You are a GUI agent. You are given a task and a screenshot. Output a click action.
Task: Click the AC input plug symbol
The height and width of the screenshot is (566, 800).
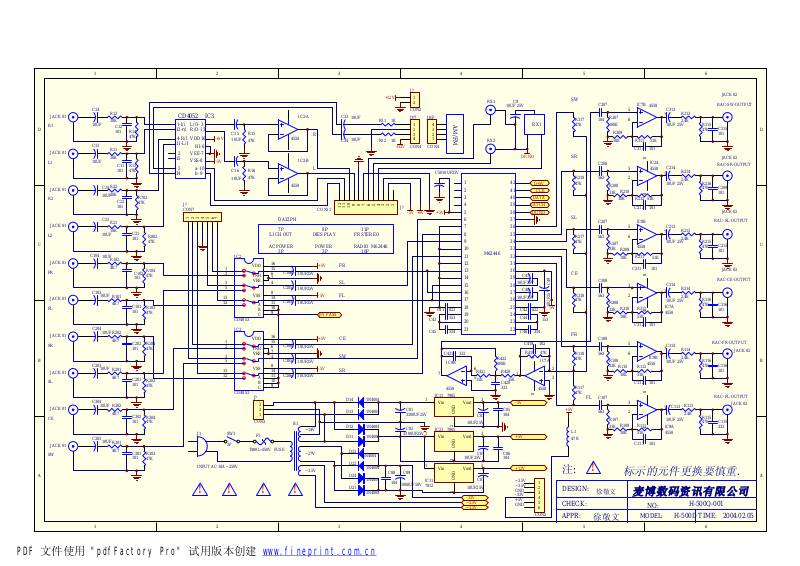(x=203, y=444)
